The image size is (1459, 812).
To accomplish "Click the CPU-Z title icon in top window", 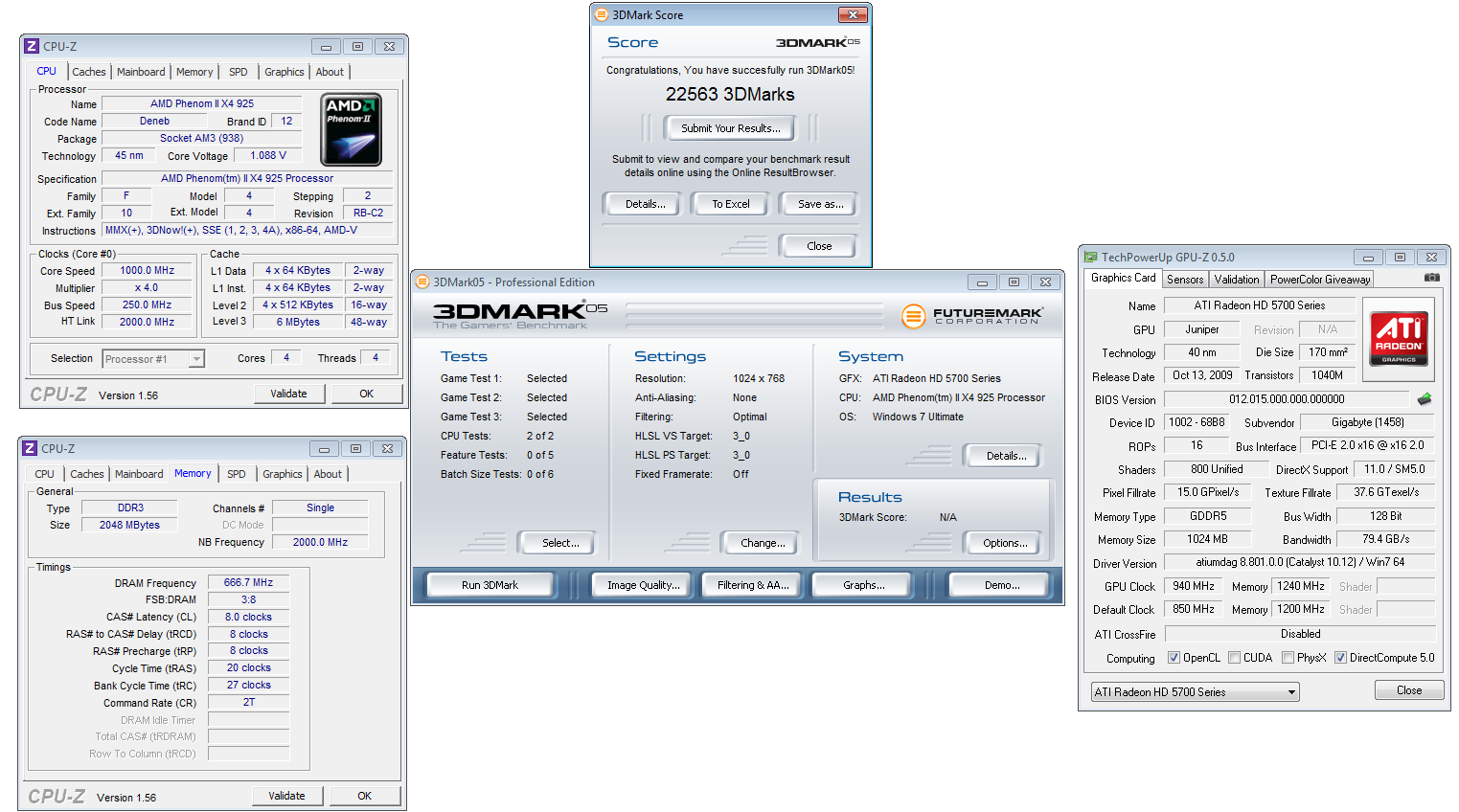I will [32, 46].
